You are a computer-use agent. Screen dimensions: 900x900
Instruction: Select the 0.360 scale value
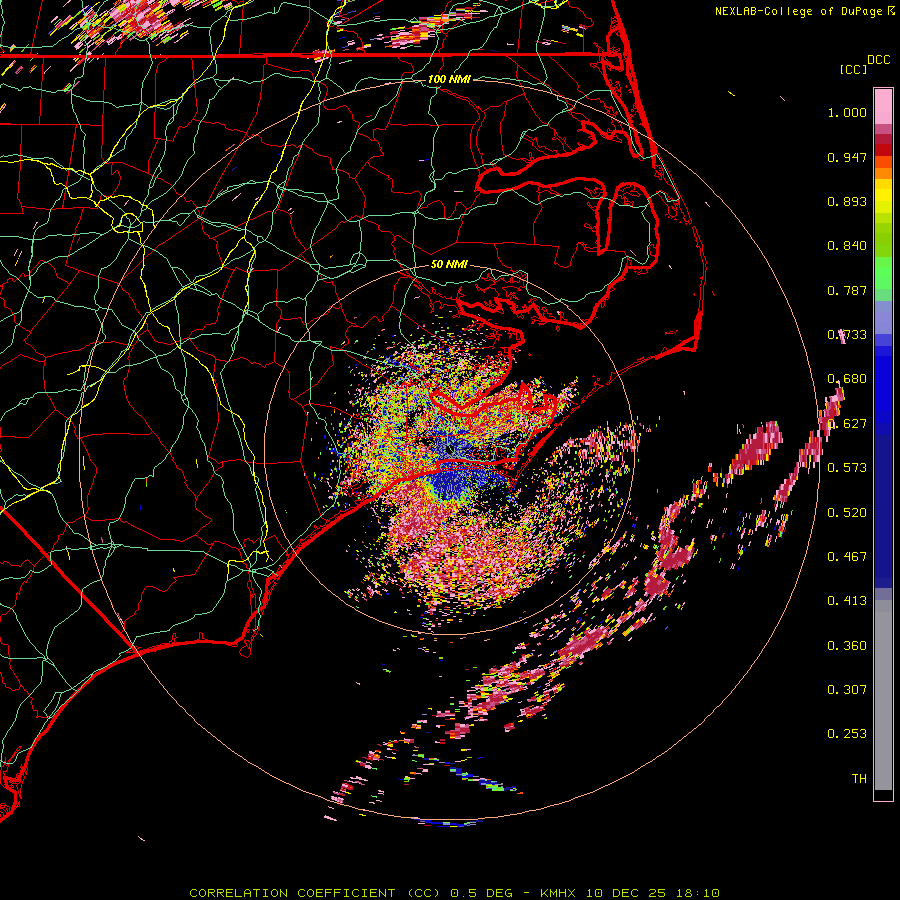[x=847, y=646]
